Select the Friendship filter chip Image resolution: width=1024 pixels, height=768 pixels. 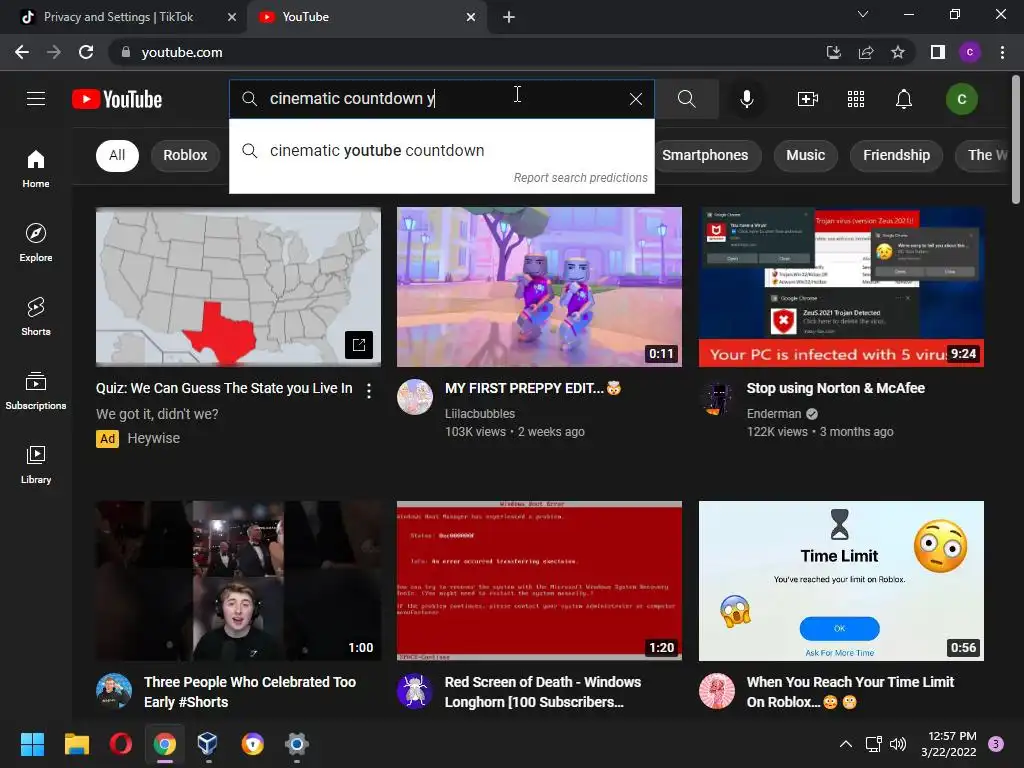(896, 155)
